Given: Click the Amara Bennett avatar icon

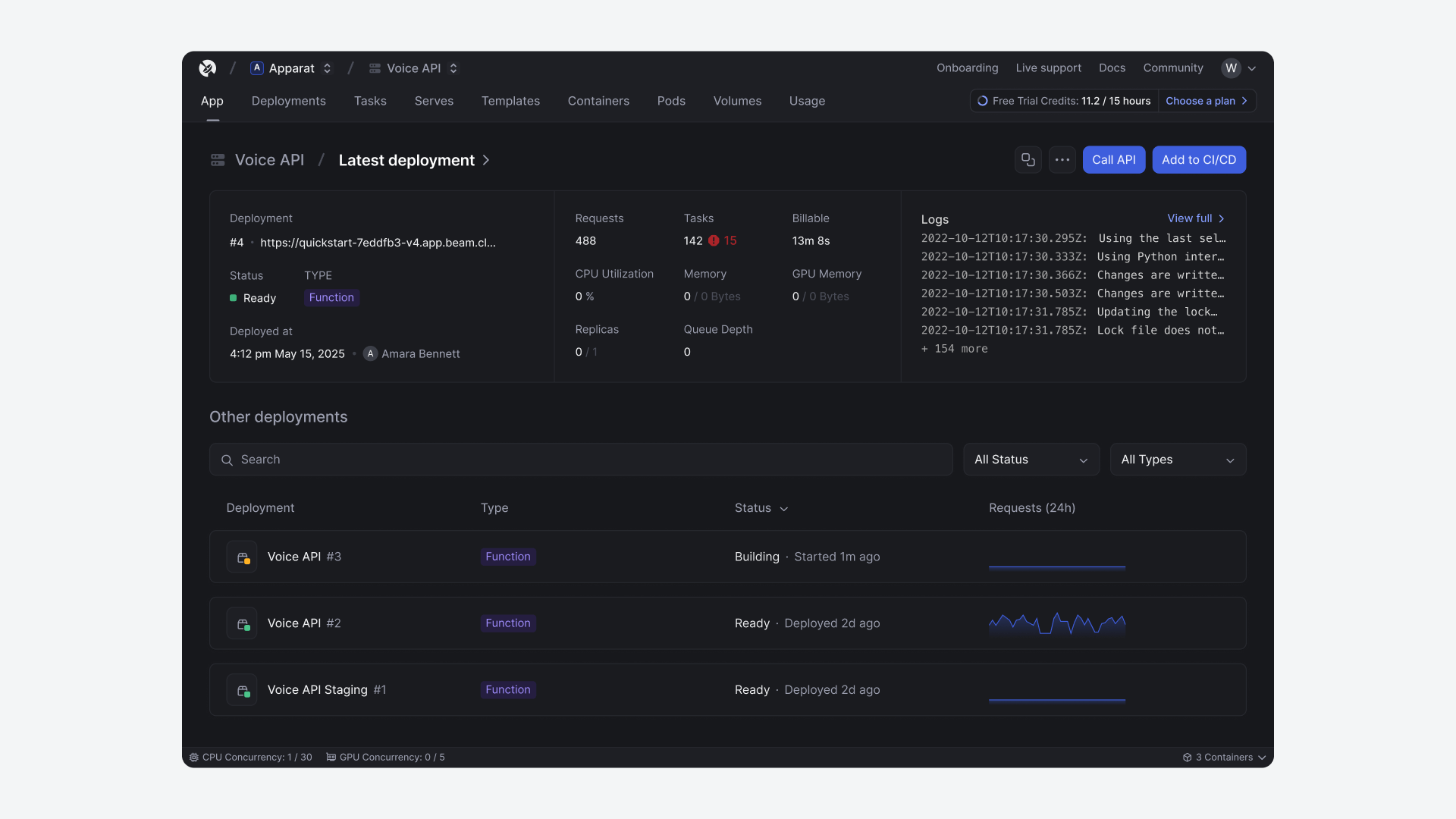Looking at the screenshot, I should pos(370,354).
